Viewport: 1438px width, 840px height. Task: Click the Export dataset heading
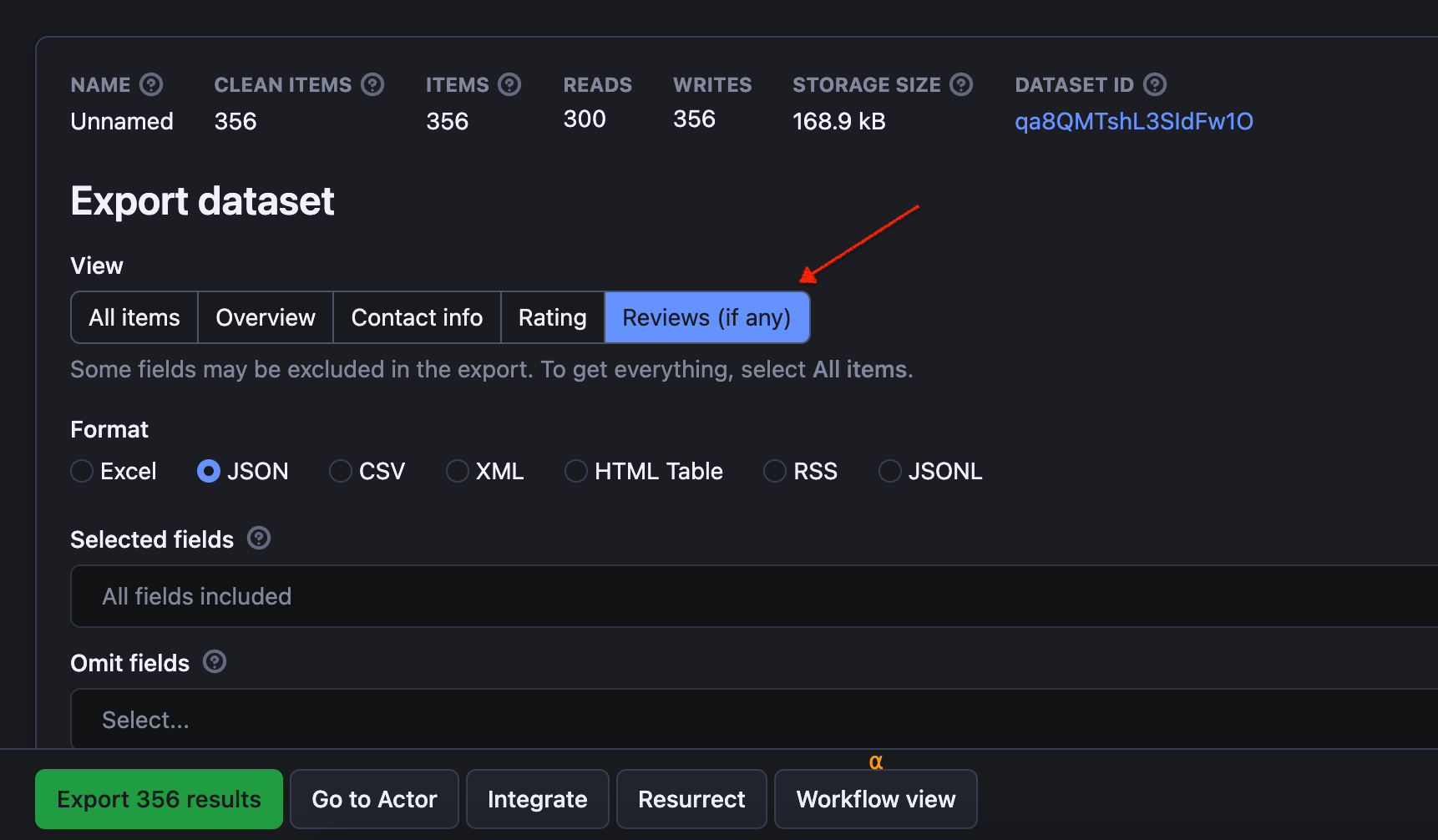[203, 201]
